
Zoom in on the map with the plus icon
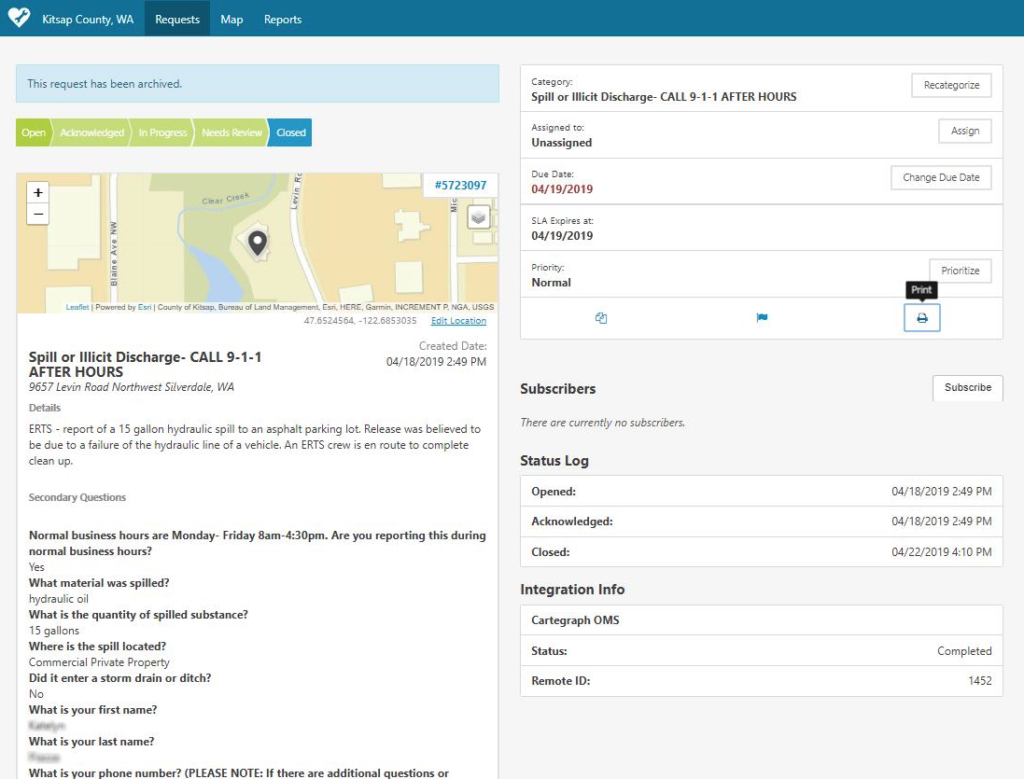click(37, 192)
